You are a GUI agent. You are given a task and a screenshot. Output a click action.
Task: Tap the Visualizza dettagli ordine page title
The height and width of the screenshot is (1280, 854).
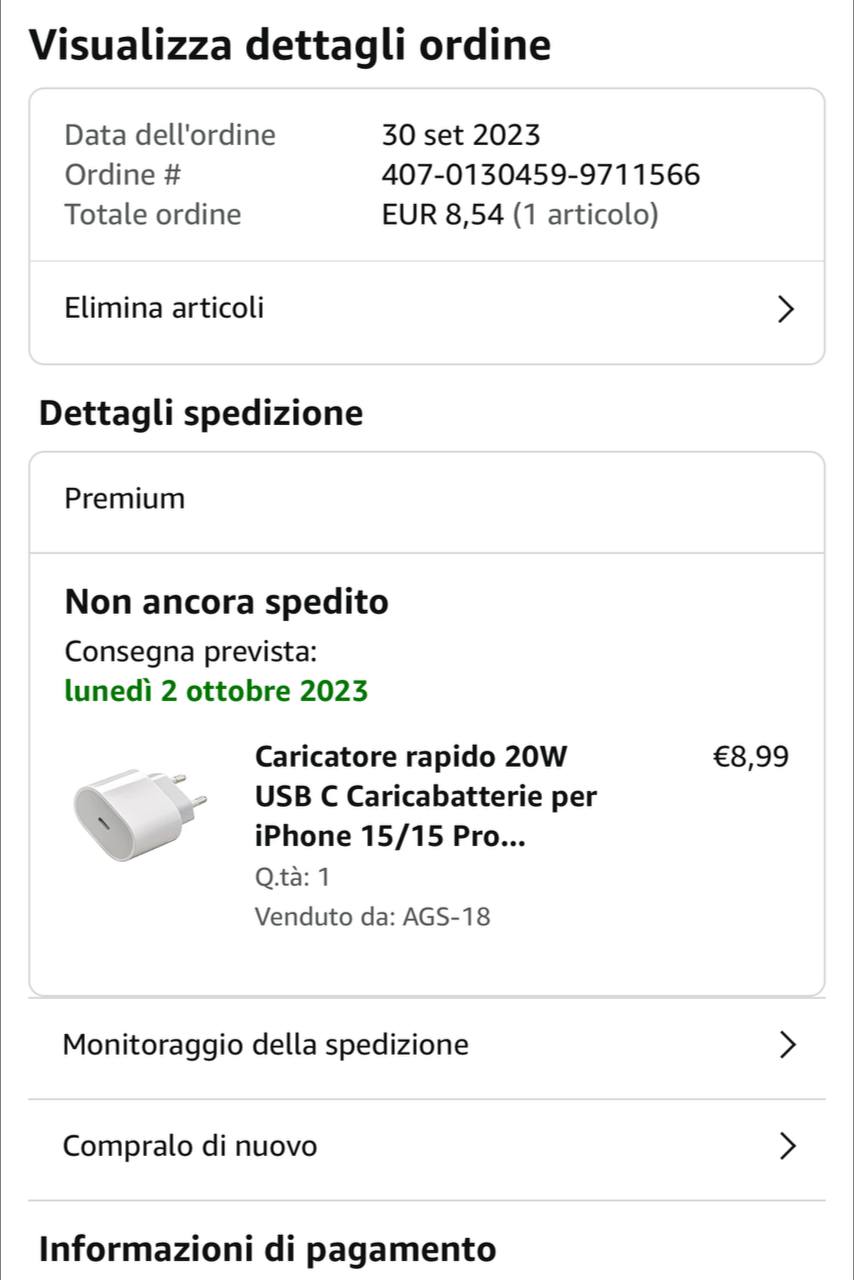pyautogui.click(x=290, y=45)
